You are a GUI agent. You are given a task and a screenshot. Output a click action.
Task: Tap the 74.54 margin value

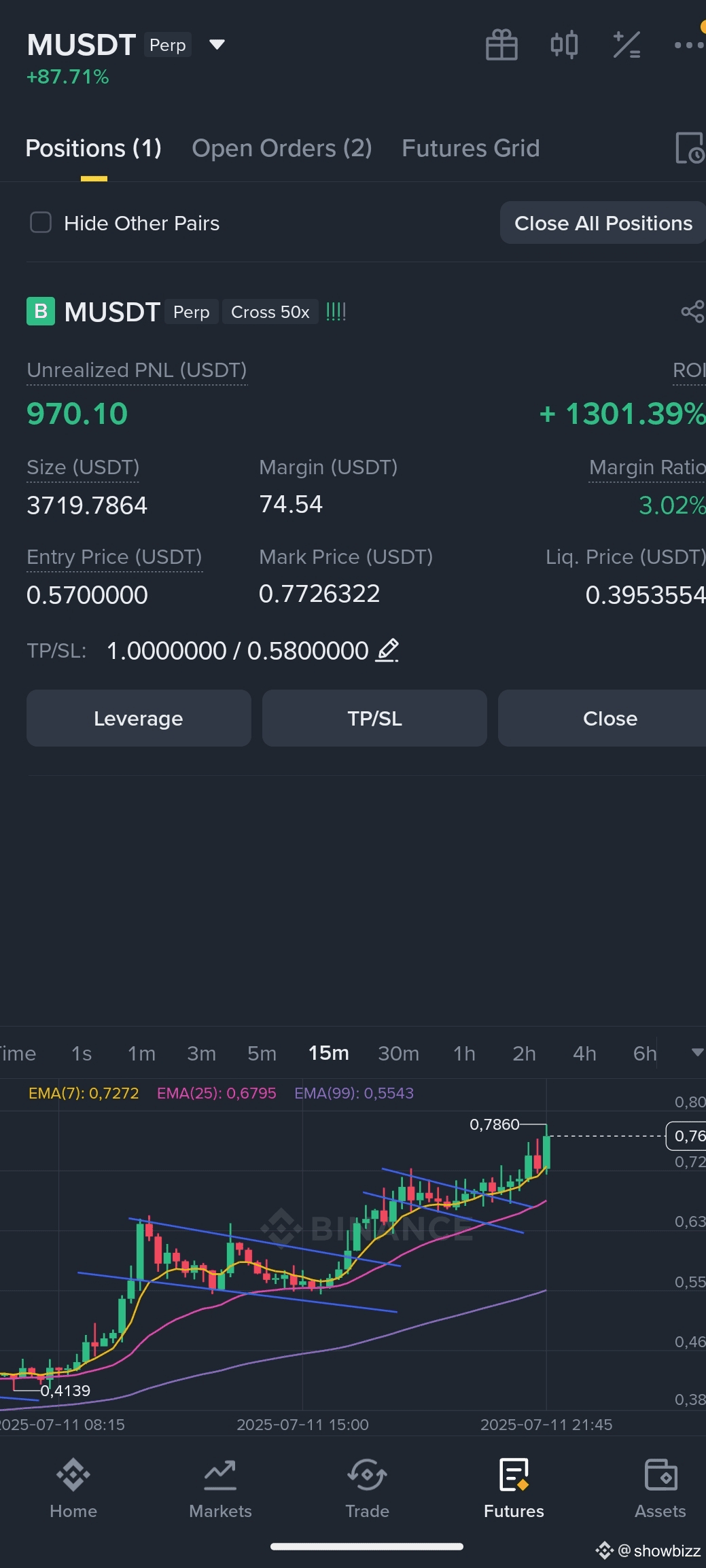point(291,504)
